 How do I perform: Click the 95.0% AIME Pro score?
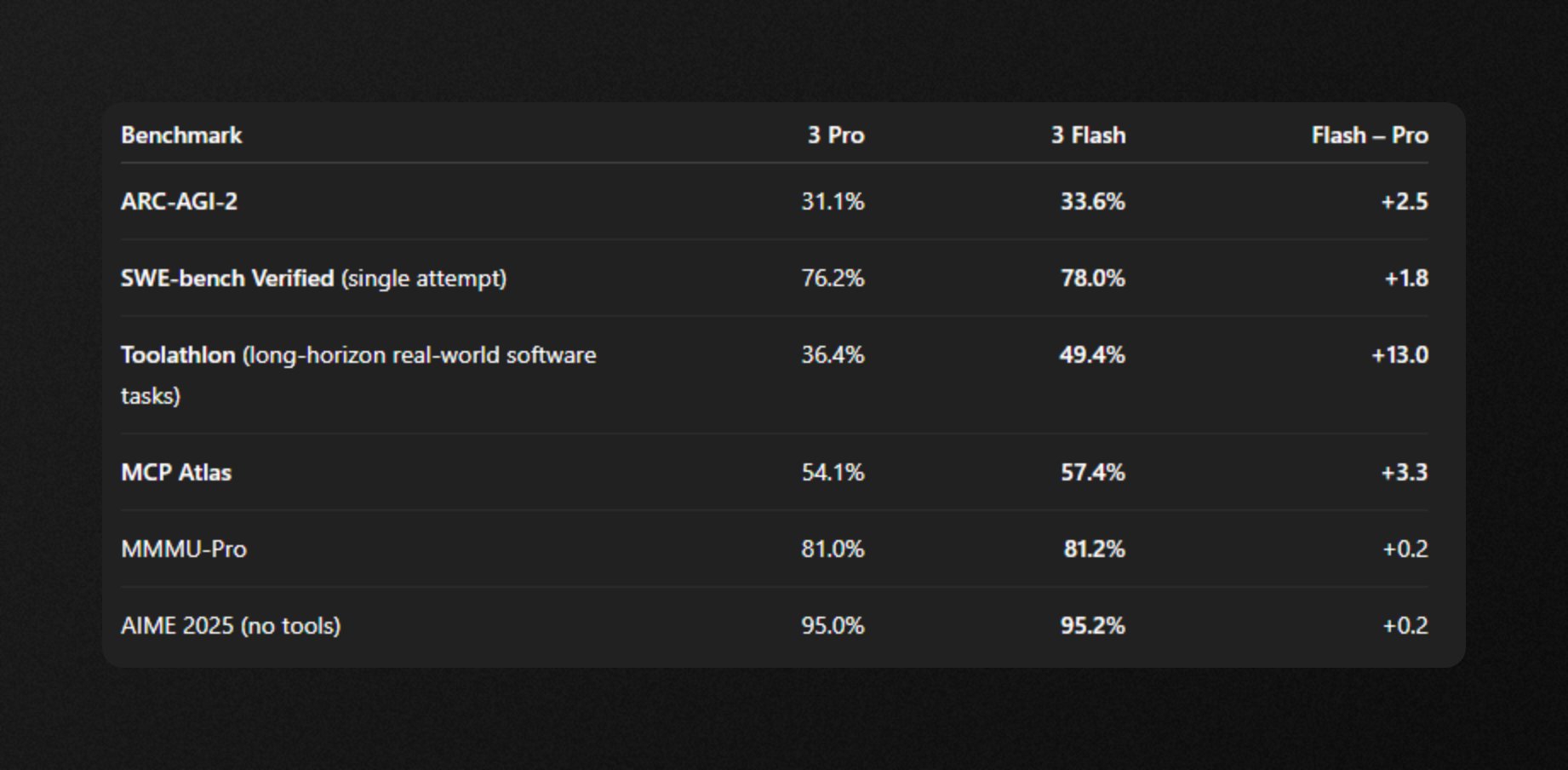coord(832,626)
